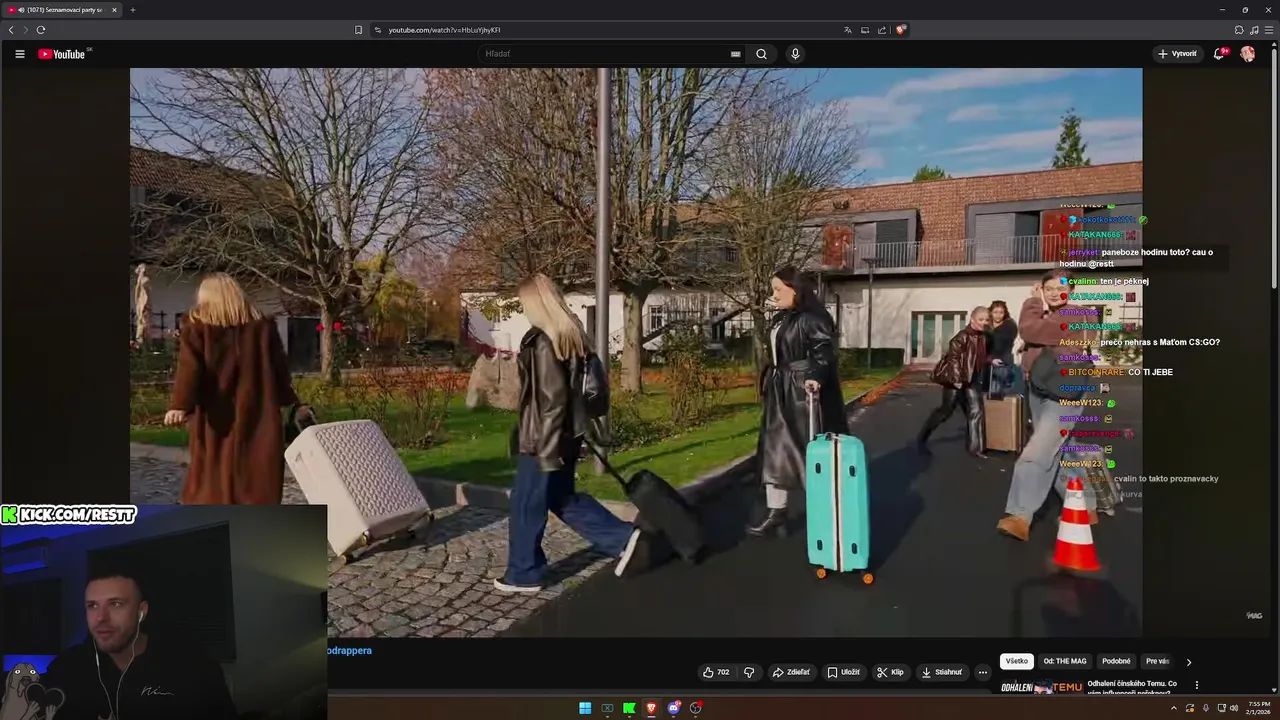
Task: Open Brave Shields lion icon
Action: click(900, 30)
